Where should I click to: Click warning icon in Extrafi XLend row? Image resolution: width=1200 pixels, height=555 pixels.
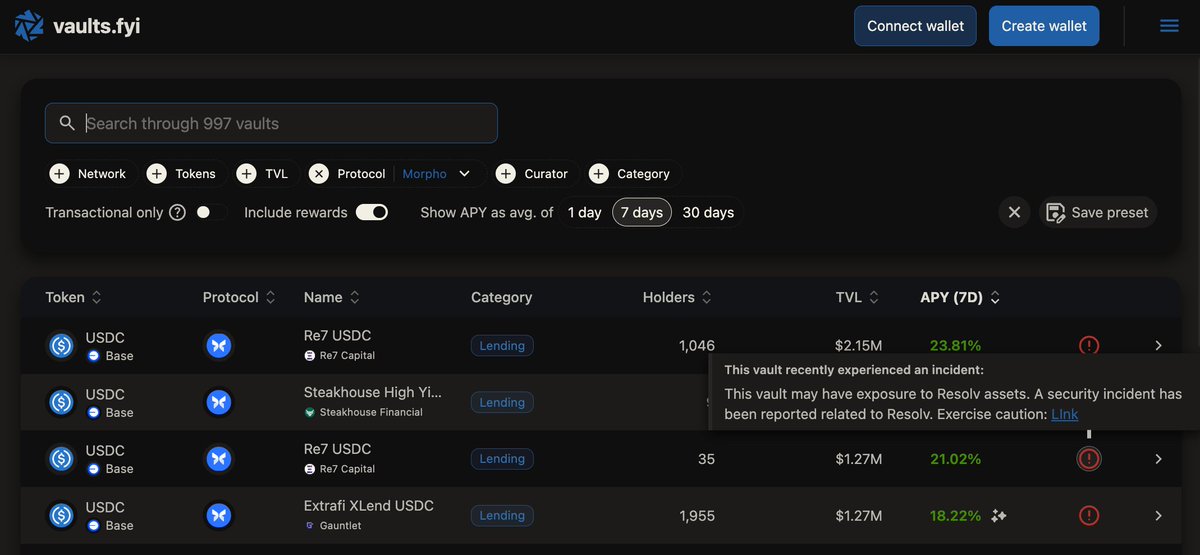1089,516
